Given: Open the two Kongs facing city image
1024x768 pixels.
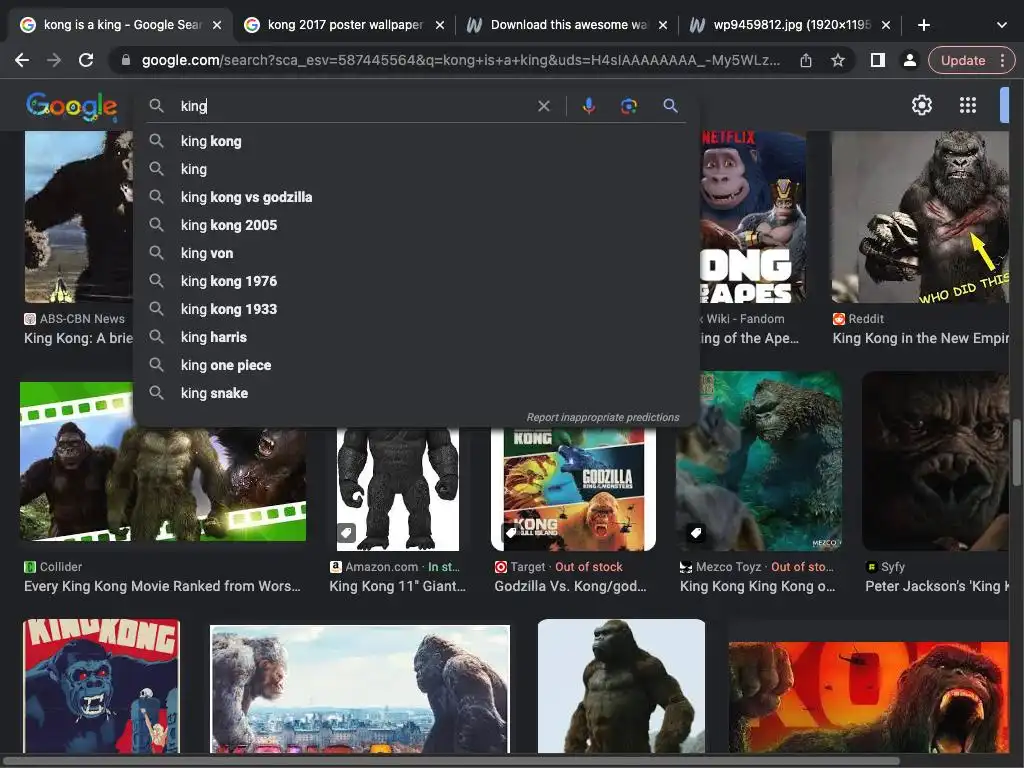Looking at the screenshot, I should [360, 689].
